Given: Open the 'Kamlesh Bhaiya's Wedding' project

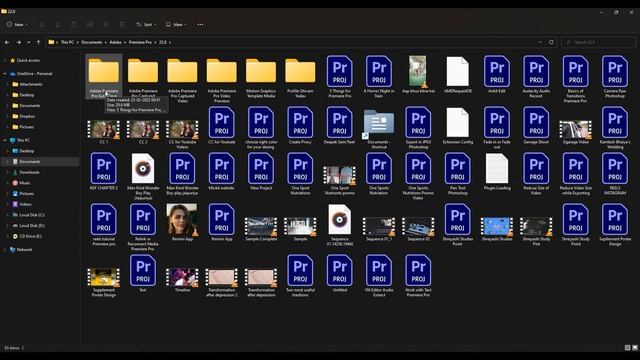Looking at the screenshot, I should point(615,128).
